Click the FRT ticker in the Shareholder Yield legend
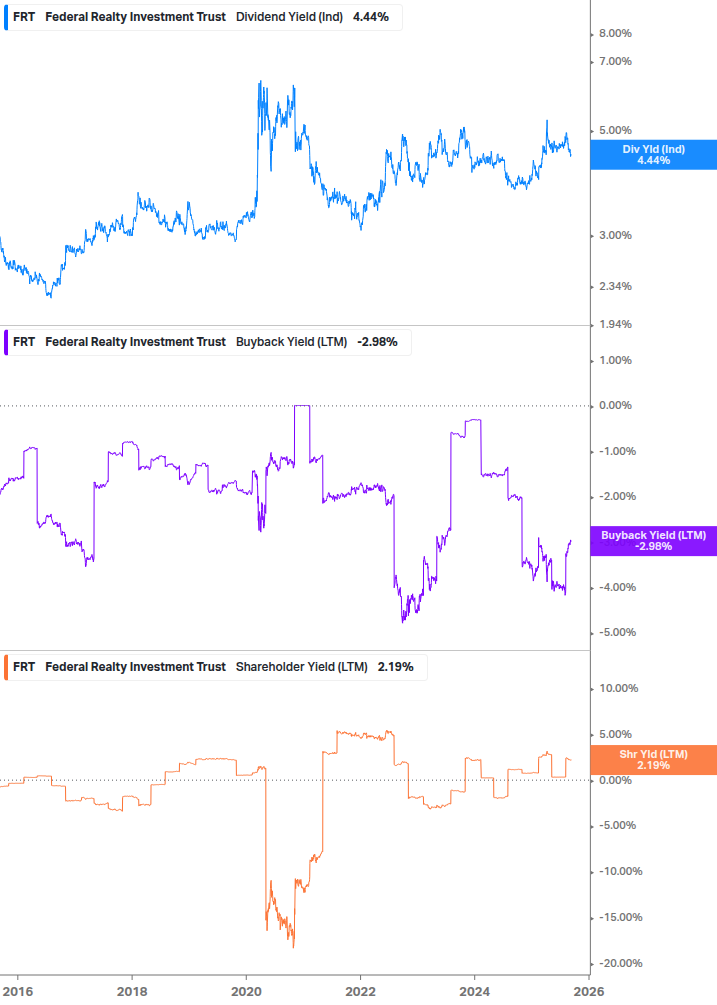The width and height of the screenshot is (717, 1005). click(x=24, y=667)
